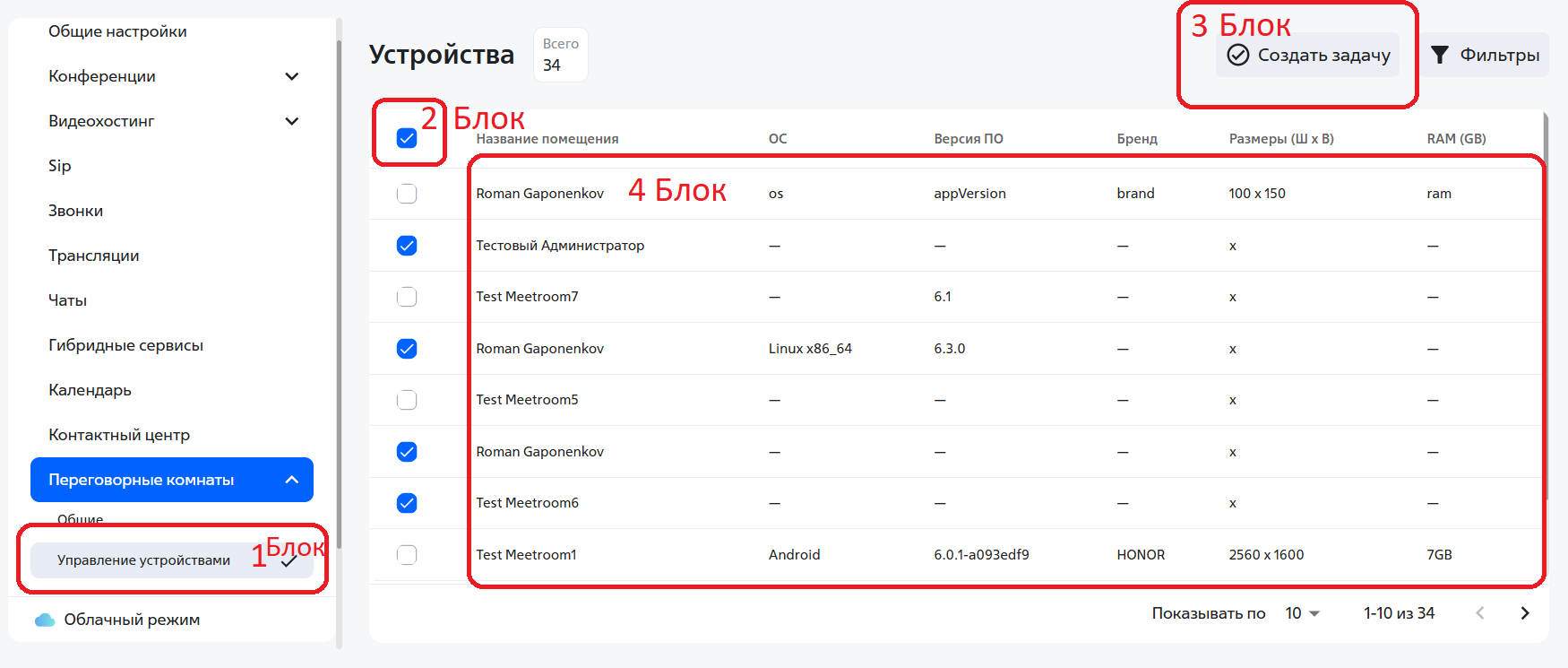The image size is (1568, 668).
Task: Collapse the Переговорные комнаты section
Action: coord(291,480)
